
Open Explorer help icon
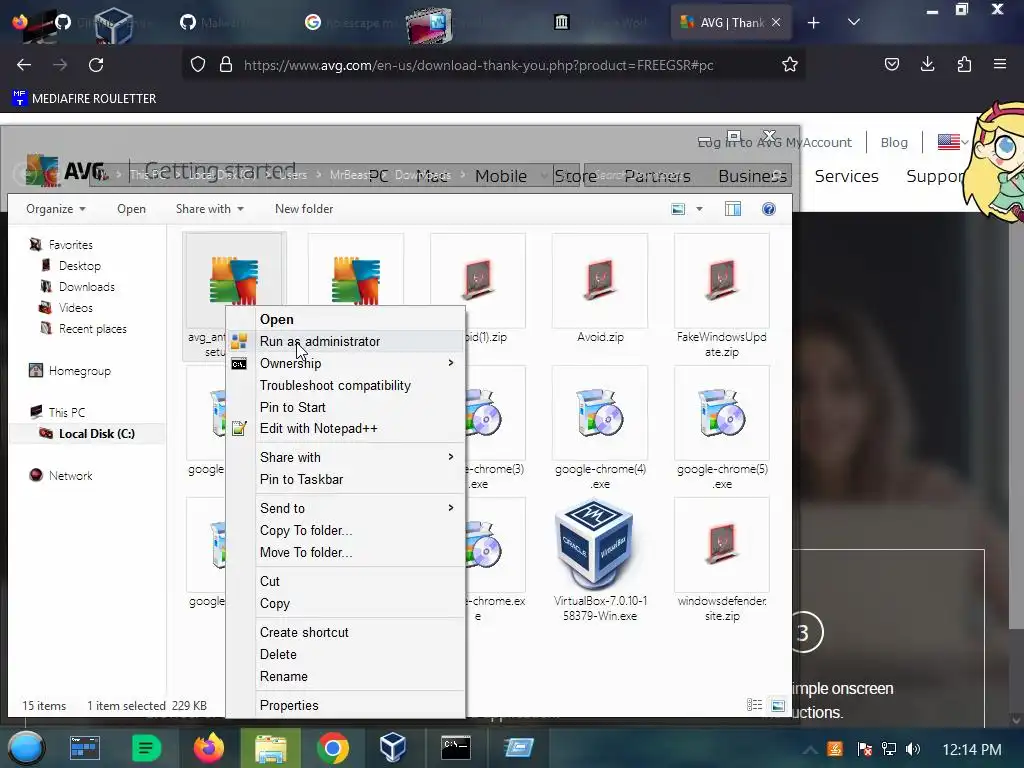[769, 209]
